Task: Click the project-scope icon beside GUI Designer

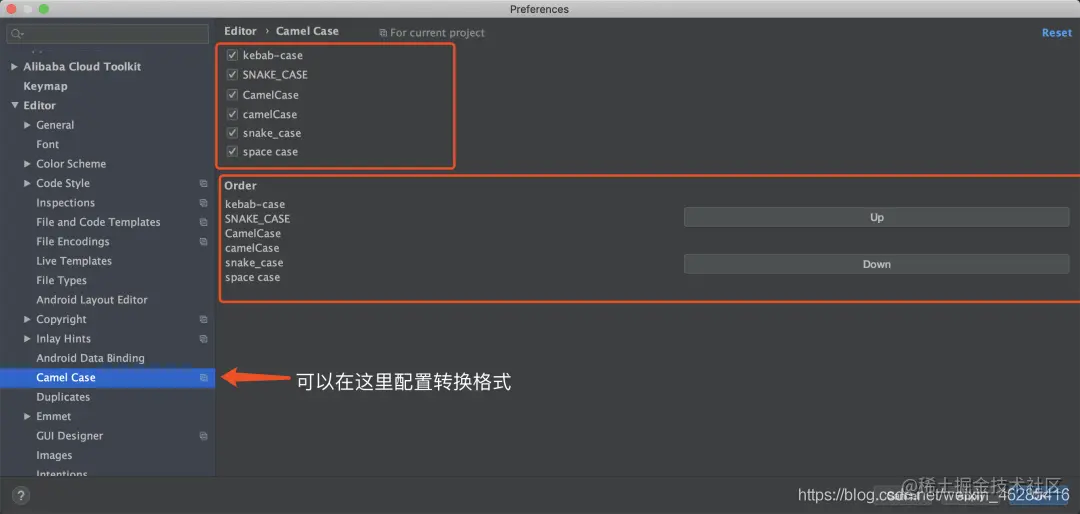Action: pos(203,435)
